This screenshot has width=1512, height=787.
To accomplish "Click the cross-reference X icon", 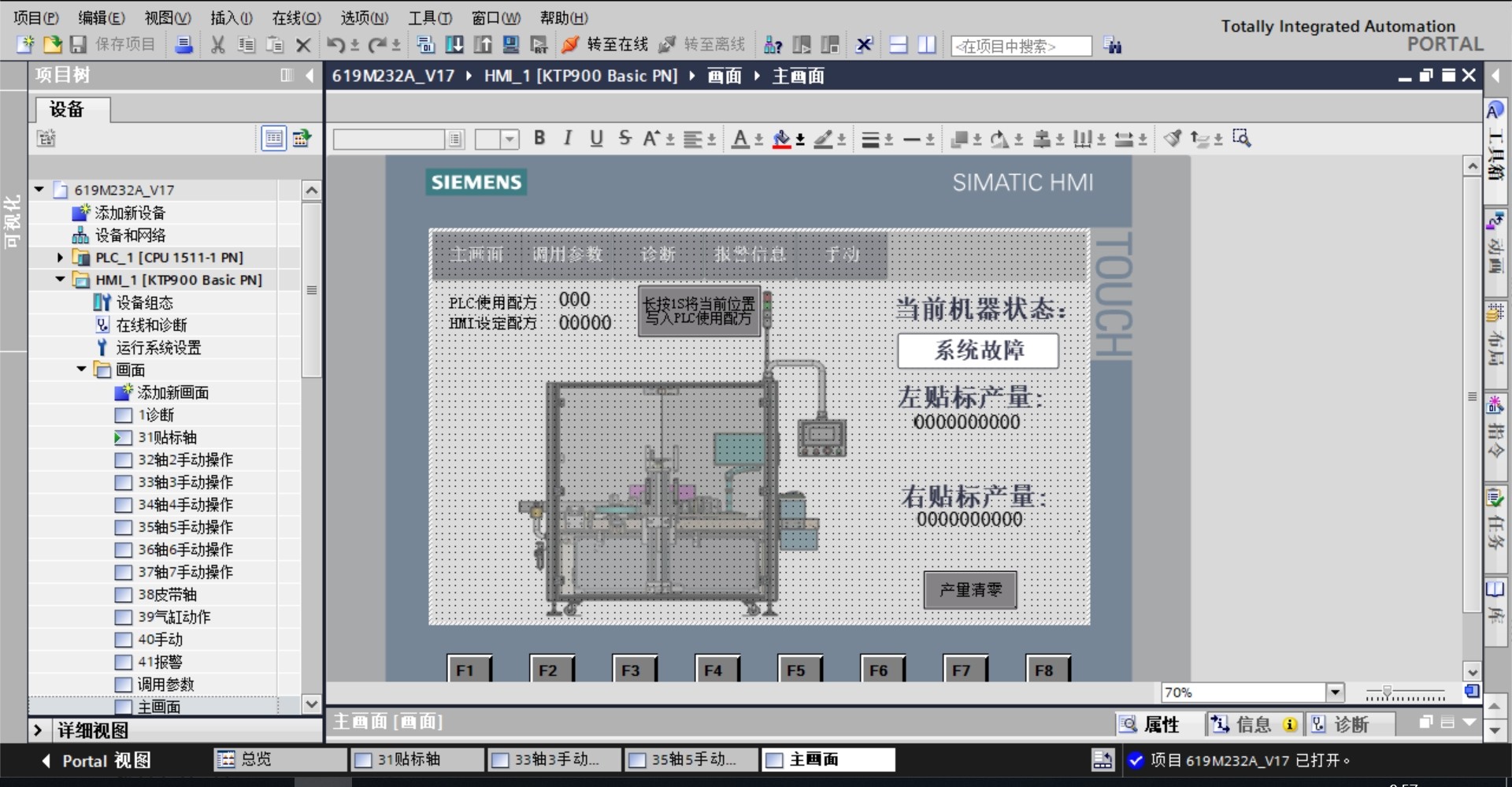I will point(864,45).
